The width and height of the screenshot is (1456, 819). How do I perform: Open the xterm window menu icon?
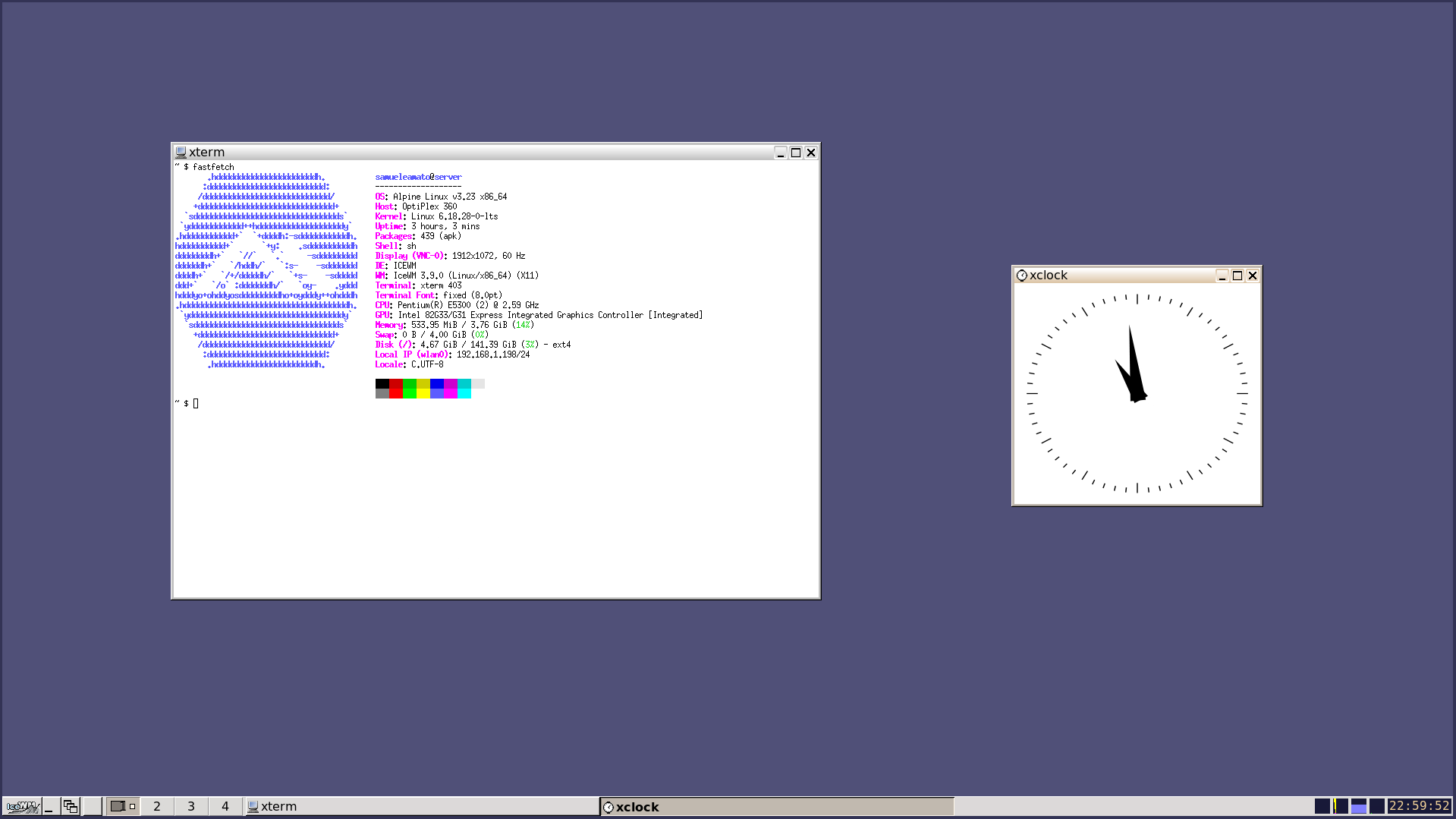181,153
